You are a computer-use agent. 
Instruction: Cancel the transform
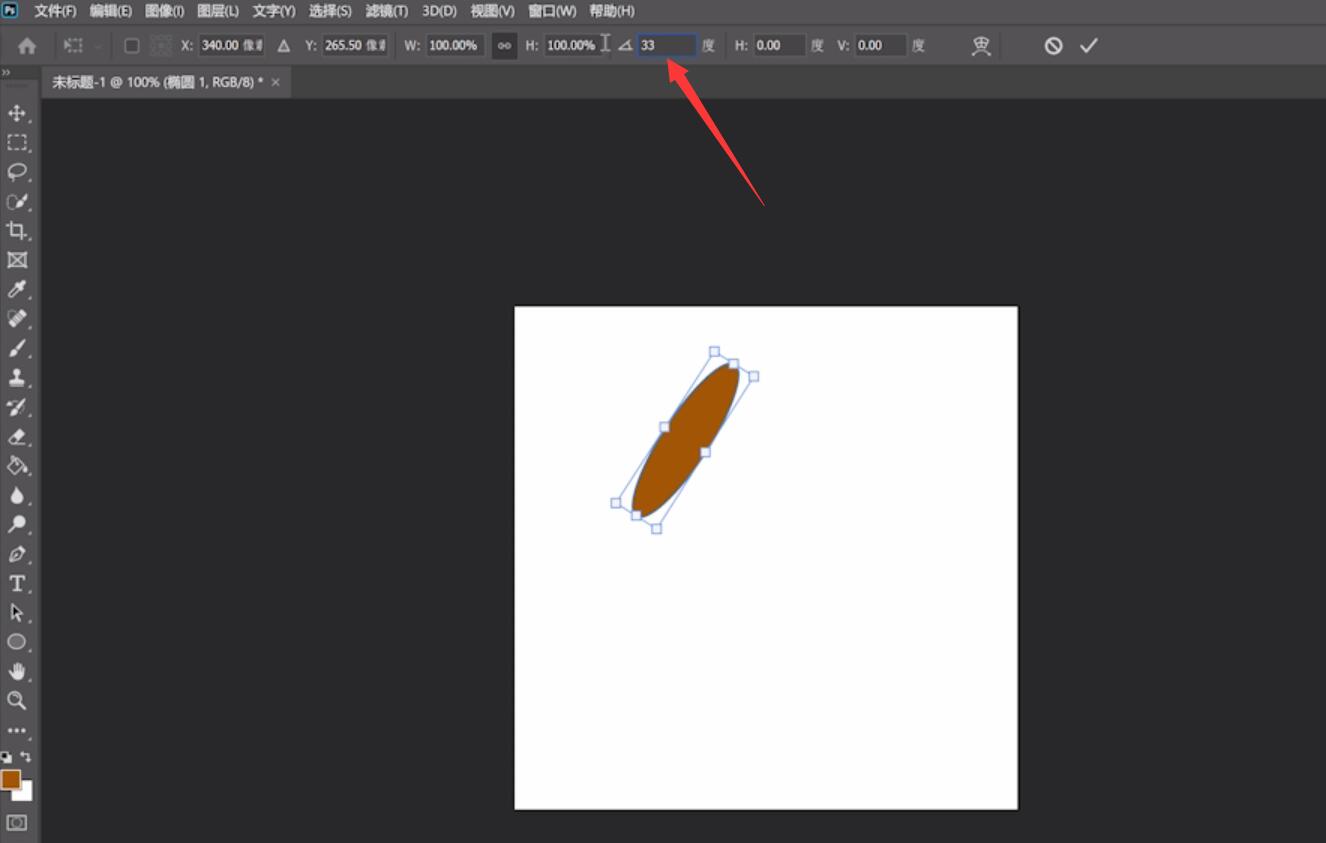coord(1053,46)
